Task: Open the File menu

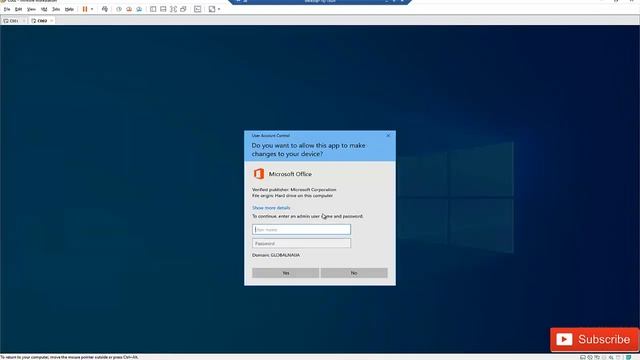Action: pos(7,9)
